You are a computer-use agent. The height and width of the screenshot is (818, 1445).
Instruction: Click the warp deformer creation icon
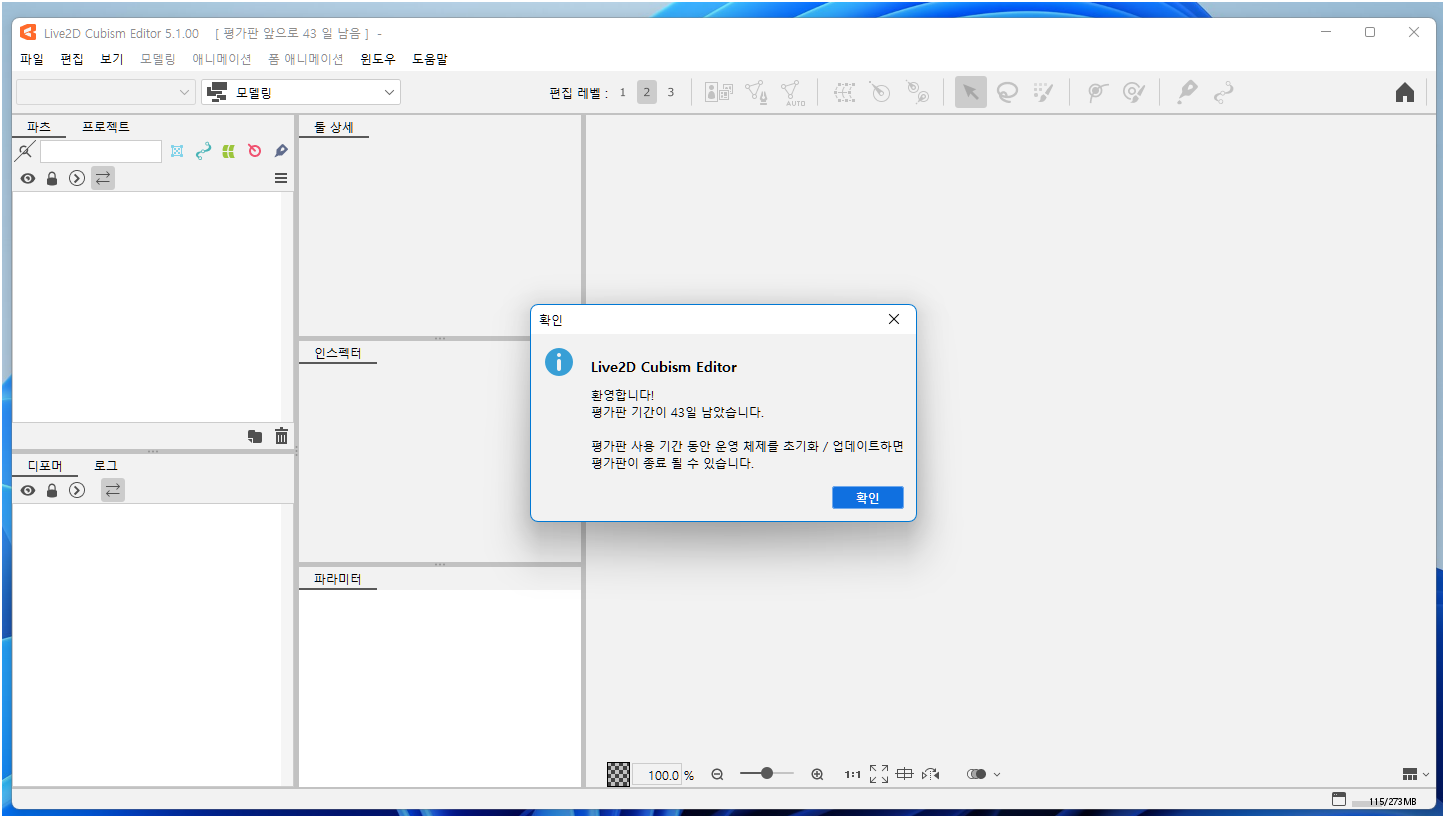point(845,93)
